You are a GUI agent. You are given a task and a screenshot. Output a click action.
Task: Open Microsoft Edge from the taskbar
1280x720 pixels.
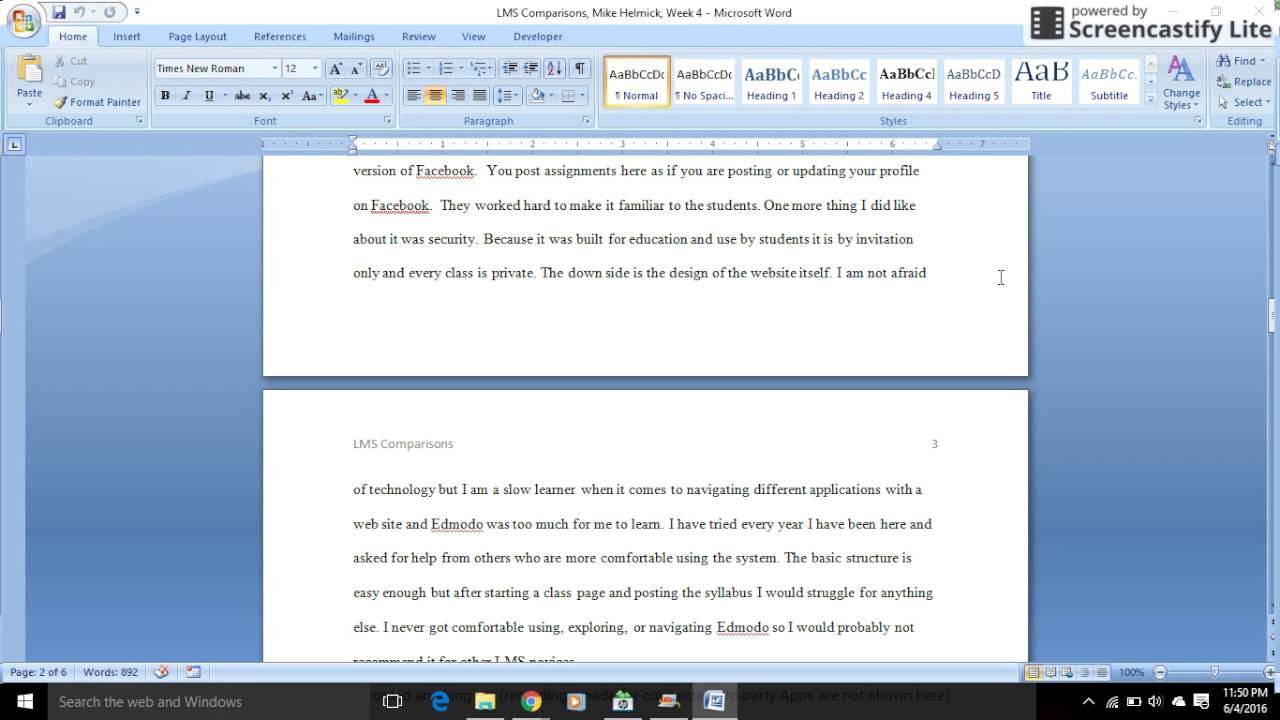click(440, 701)
